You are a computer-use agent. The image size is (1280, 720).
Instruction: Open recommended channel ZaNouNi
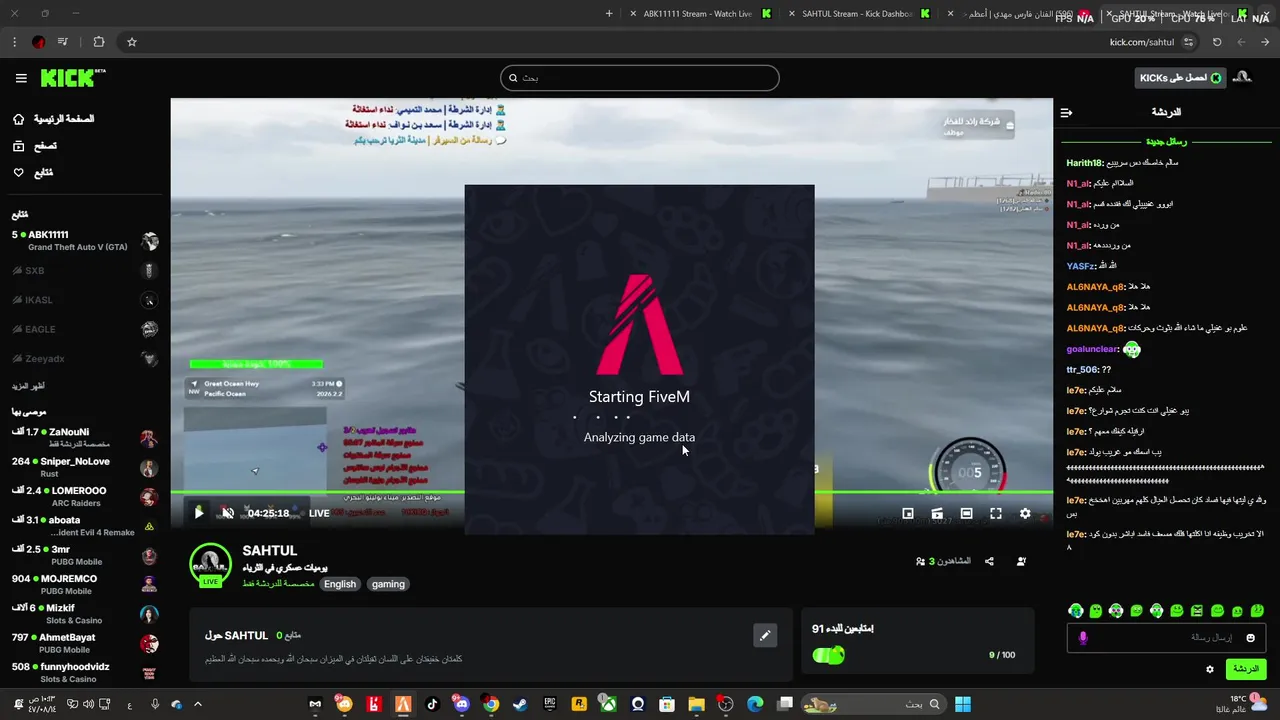click(x=85, y=438)
